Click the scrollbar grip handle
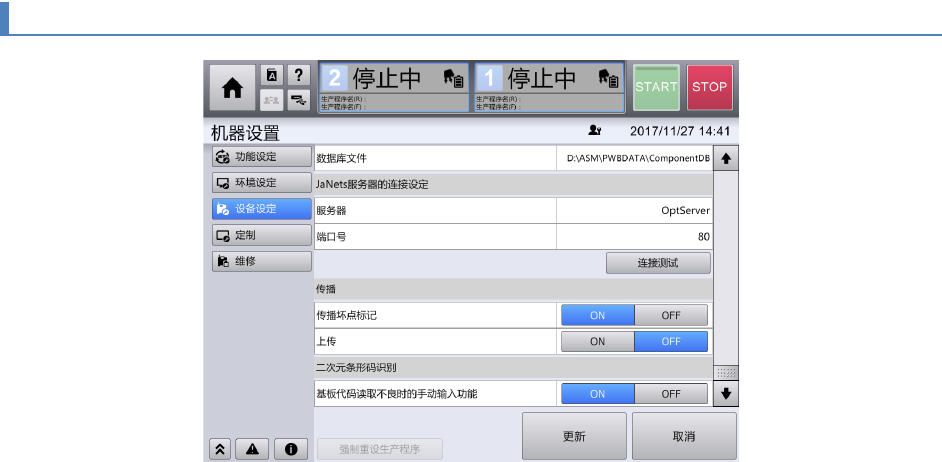Viewport: 942px width, 462px height. click(726, 372)
